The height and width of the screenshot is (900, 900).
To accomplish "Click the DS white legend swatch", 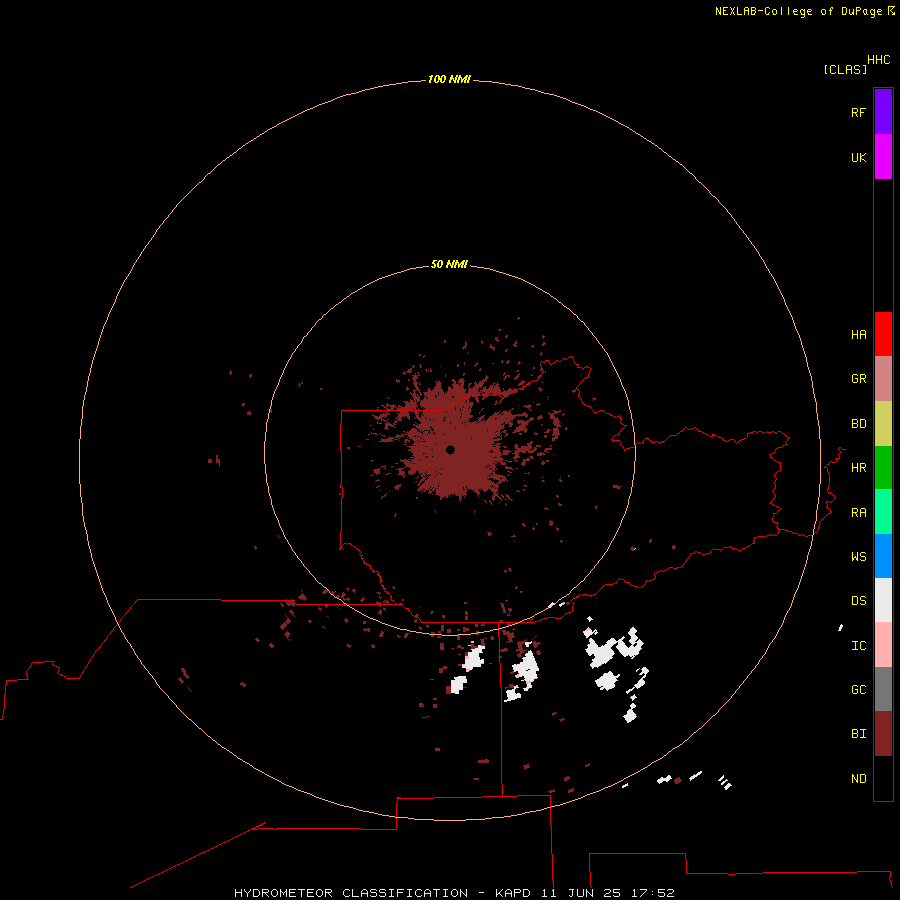I will click(883, 600).
